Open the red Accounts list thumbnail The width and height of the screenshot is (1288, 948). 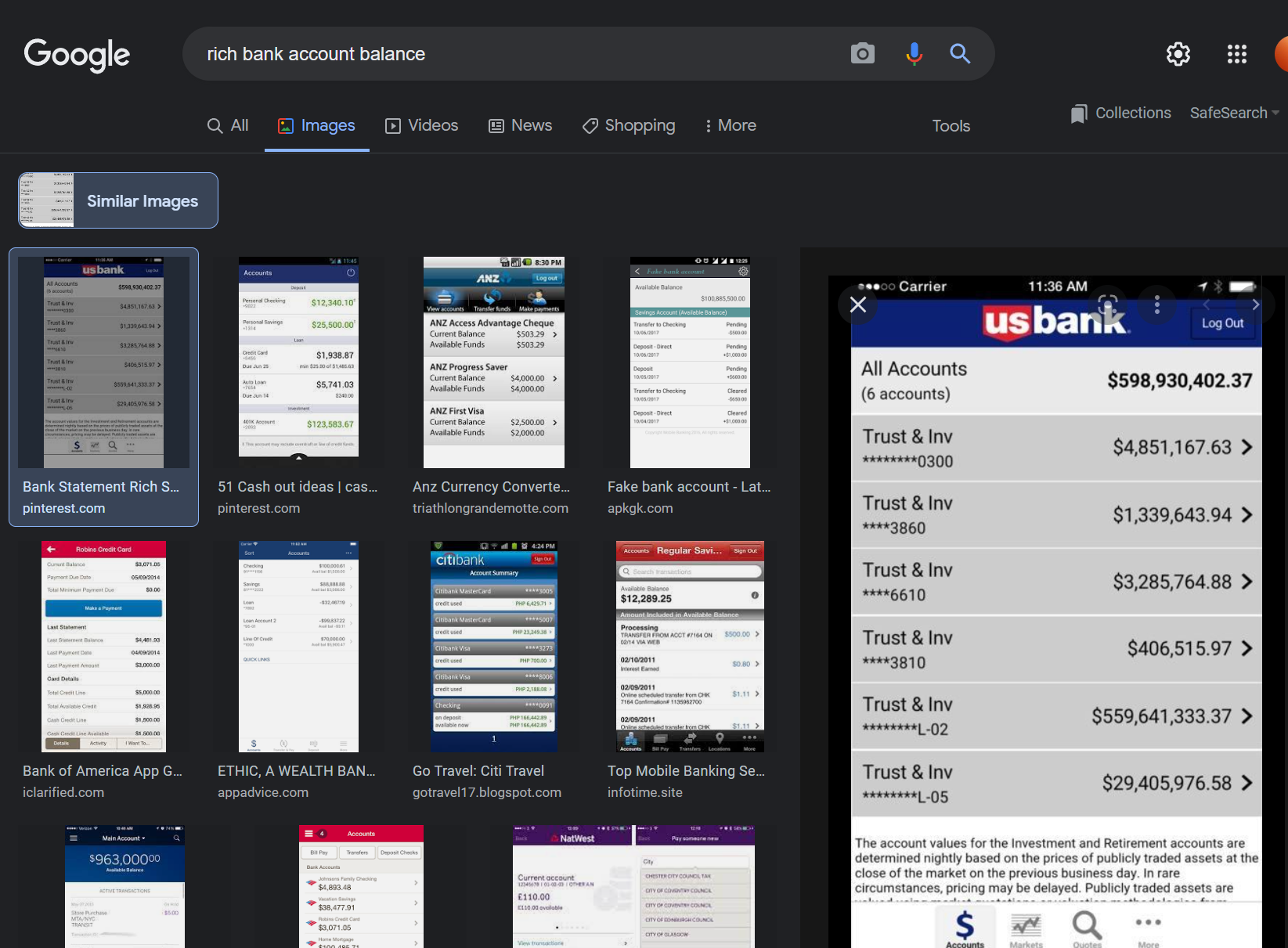(x=361, y=886)
